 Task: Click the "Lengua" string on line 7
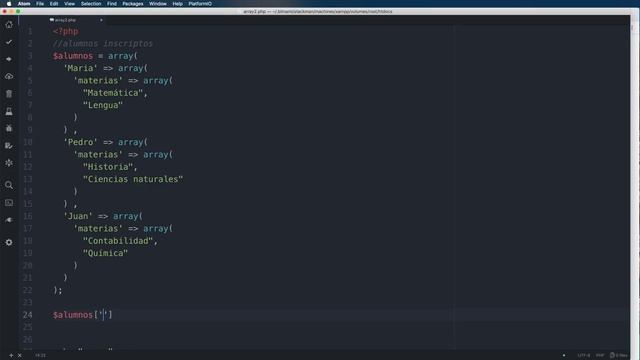click(103, 105)
